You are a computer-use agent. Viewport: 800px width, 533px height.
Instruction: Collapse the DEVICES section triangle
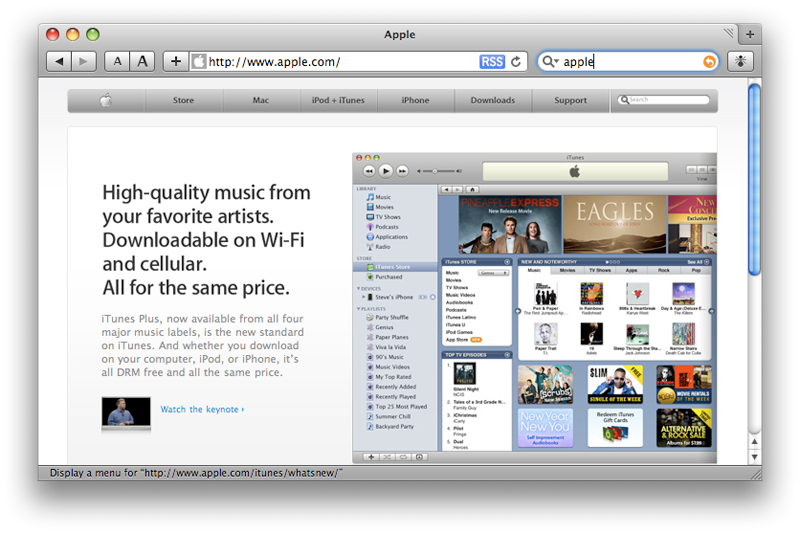(358, 289)
